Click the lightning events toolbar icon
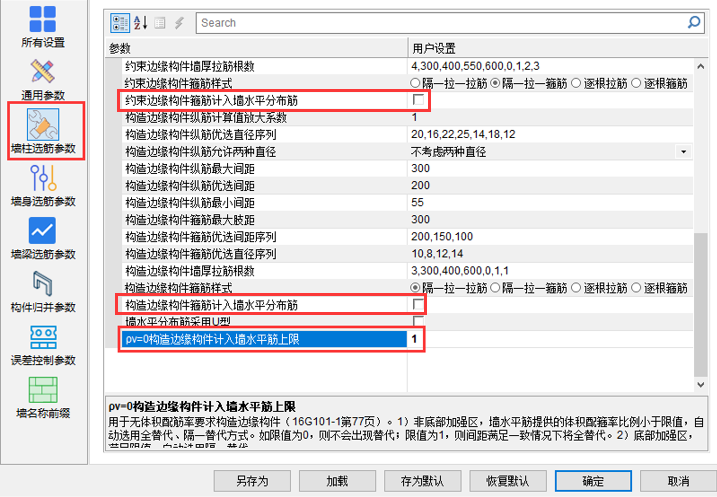The image size is (717, 497). pos(179,22)
